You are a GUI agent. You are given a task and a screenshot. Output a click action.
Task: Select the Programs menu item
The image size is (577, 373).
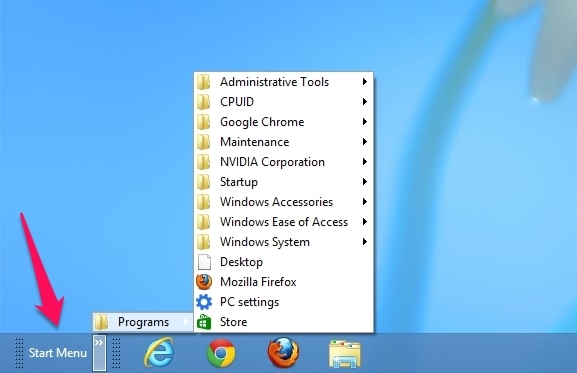tap(143, 322)
